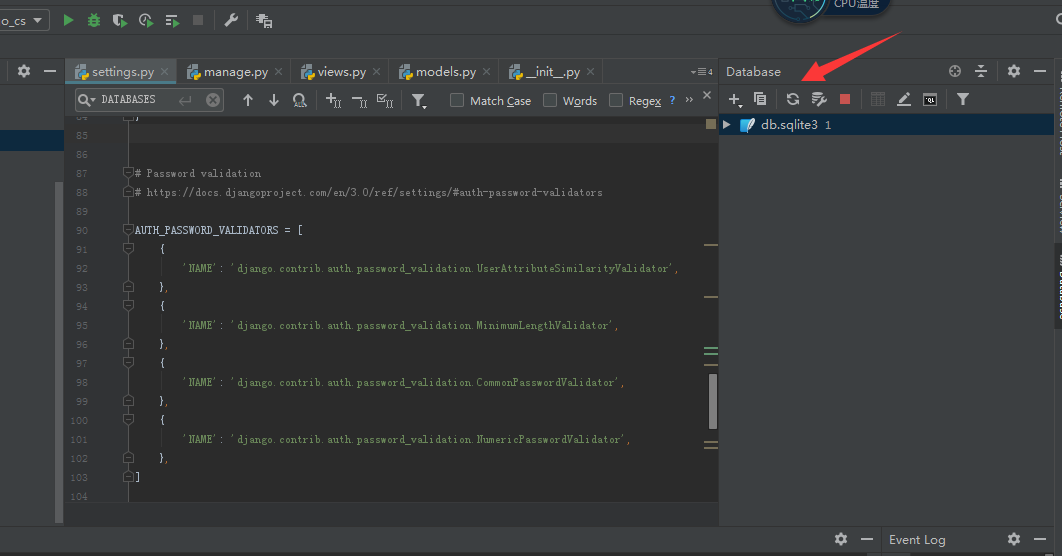This screenshot has height=556, width=1062.
Task: Run the project with green play button
Action: point(68,20)
